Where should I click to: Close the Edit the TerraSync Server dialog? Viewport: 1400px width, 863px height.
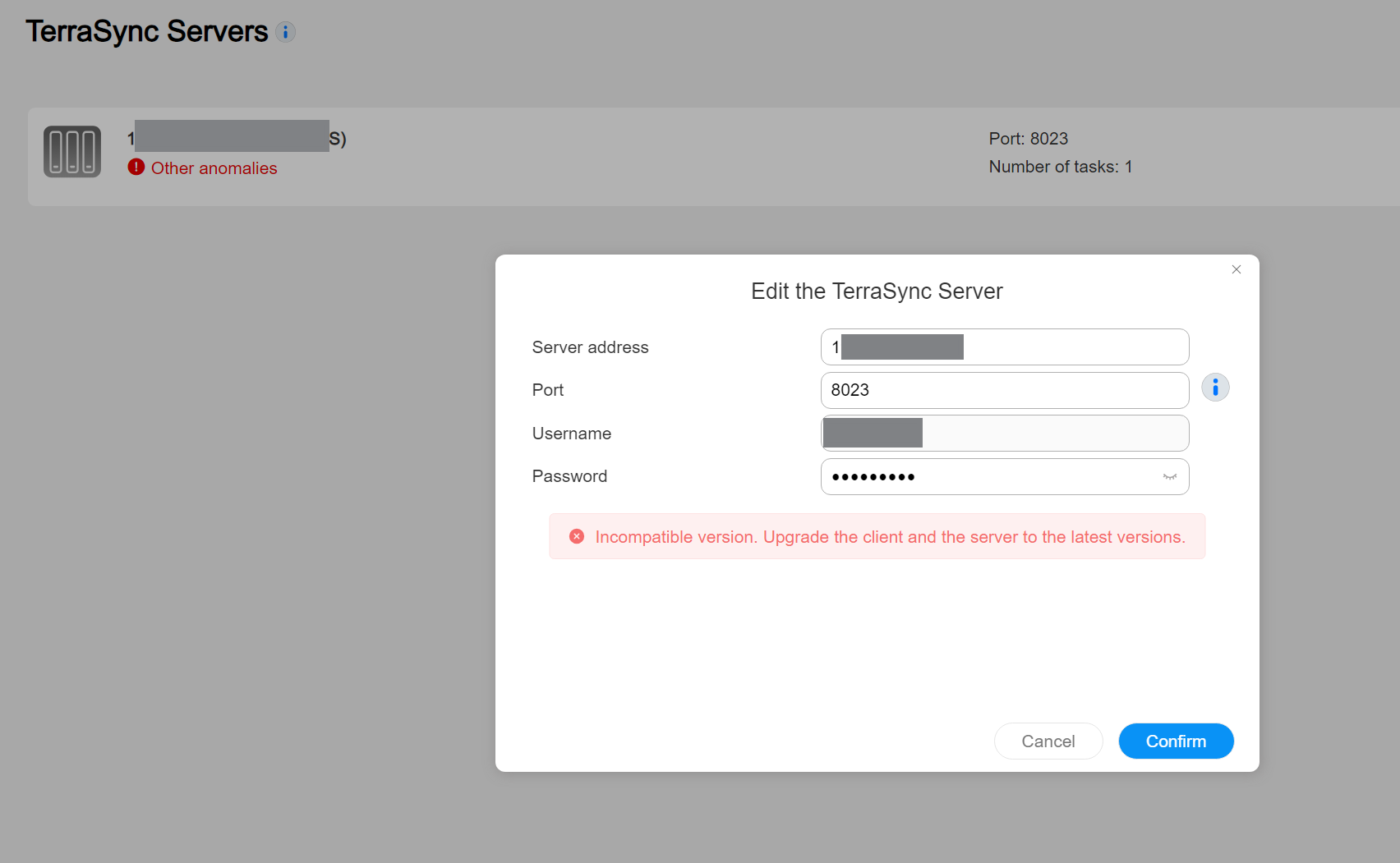pos(1237,269)
